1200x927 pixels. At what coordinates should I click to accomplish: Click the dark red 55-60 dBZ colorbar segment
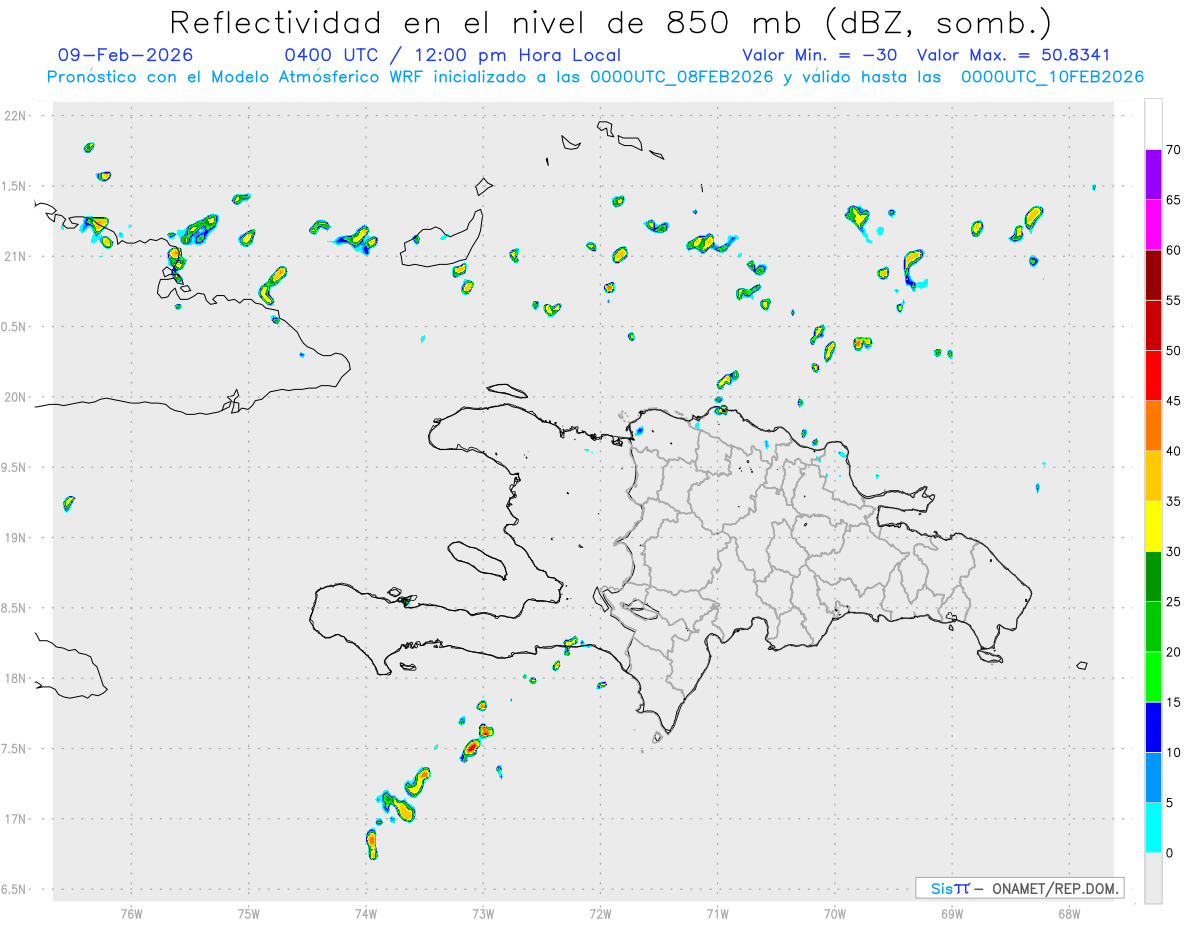[1153, 275]
